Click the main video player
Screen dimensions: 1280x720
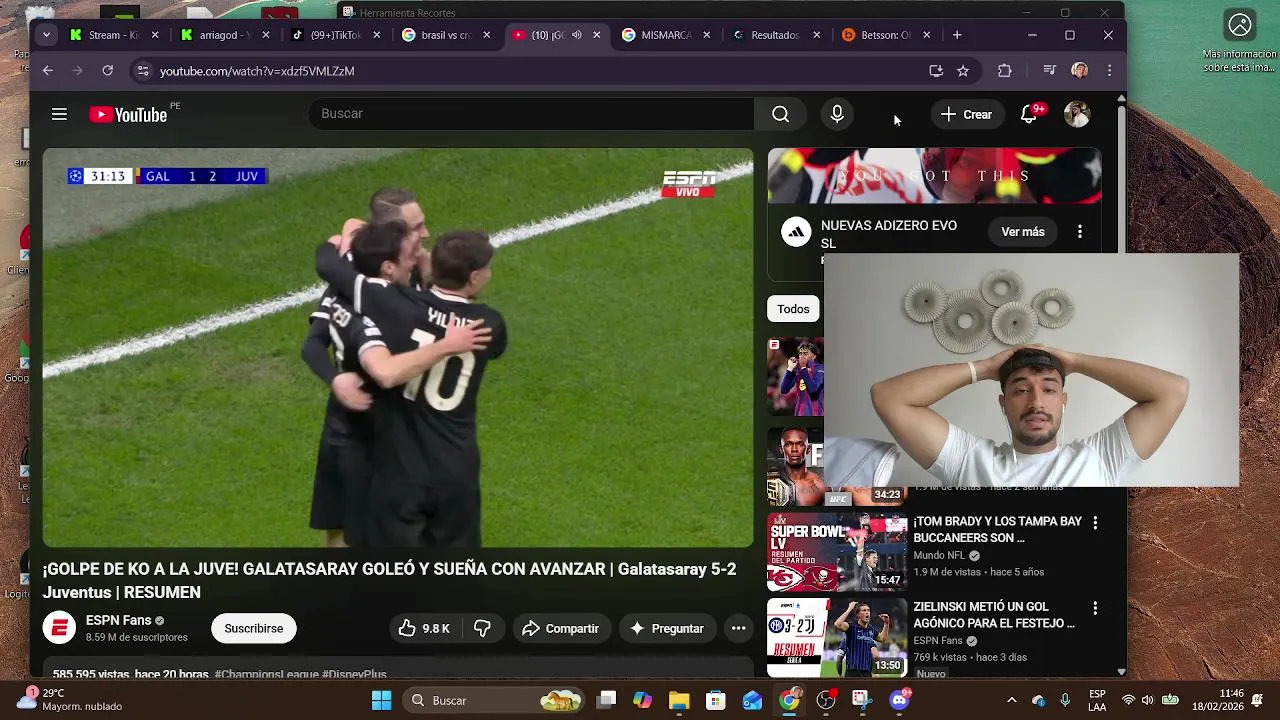pyautogui.click(x=398, y=348)
